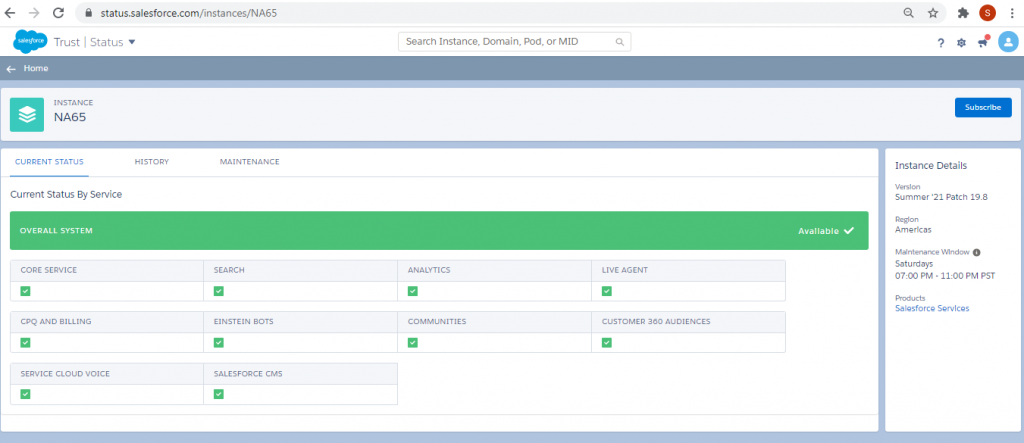Viewport: 1024px width, 443px height.
Task: Bookmark this page with the star icon
Action: [x=933, y=13]
